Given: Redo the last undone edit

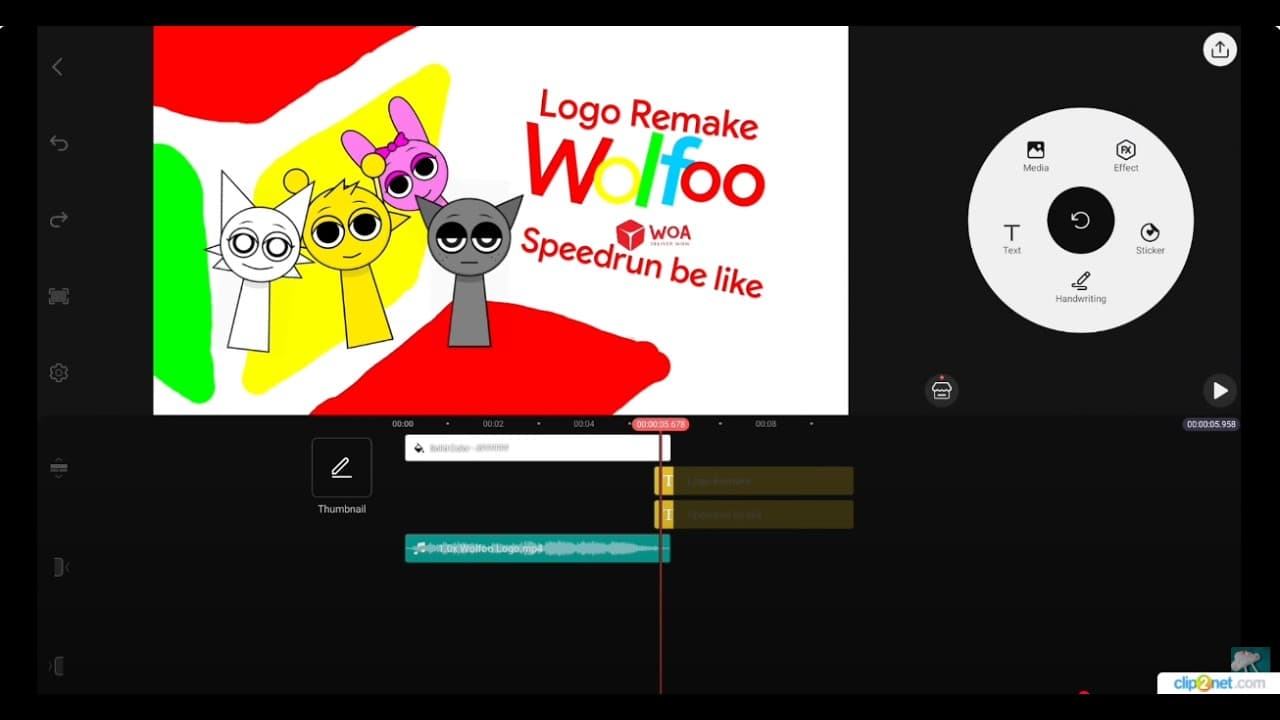Looking at the screenshot, I should [59, 219].
